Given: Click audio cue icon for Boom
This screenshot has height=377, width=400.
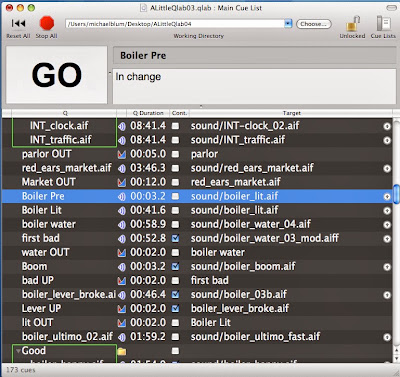Looking at the screenshot, I should (122, 267).
